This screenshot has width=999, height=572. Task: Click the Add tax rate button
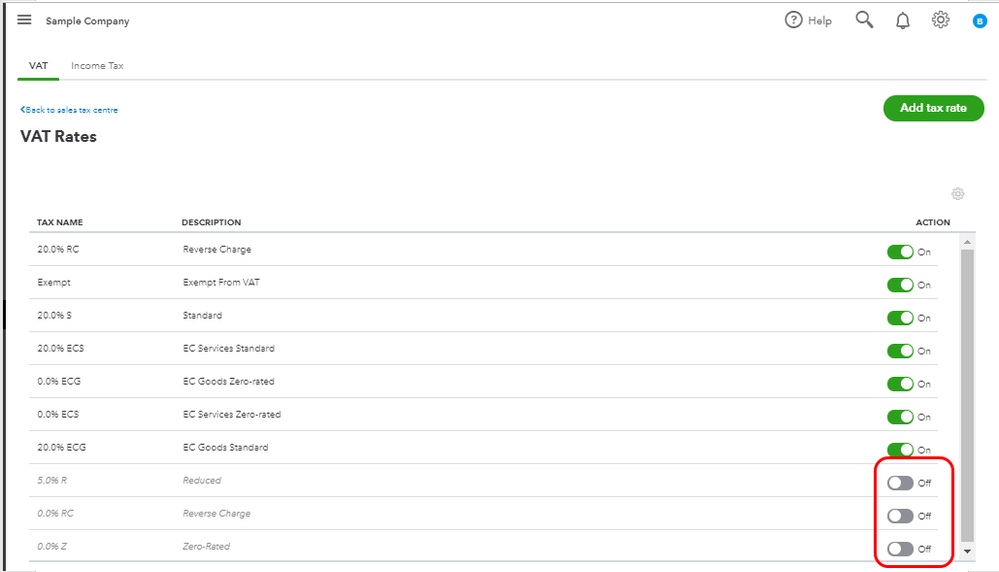(x=933, y=108)
